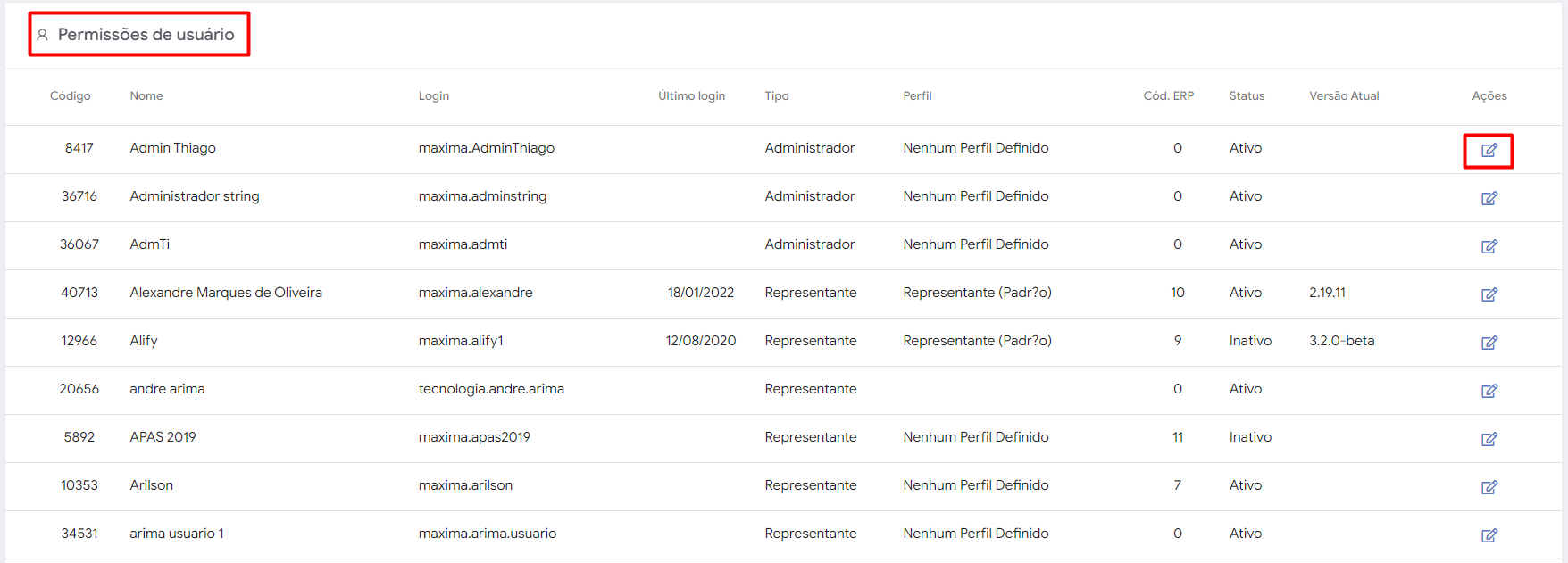This screenshot has width=1568, height=563.
Task: Click the Perfil column header
Action: [917, 95]
